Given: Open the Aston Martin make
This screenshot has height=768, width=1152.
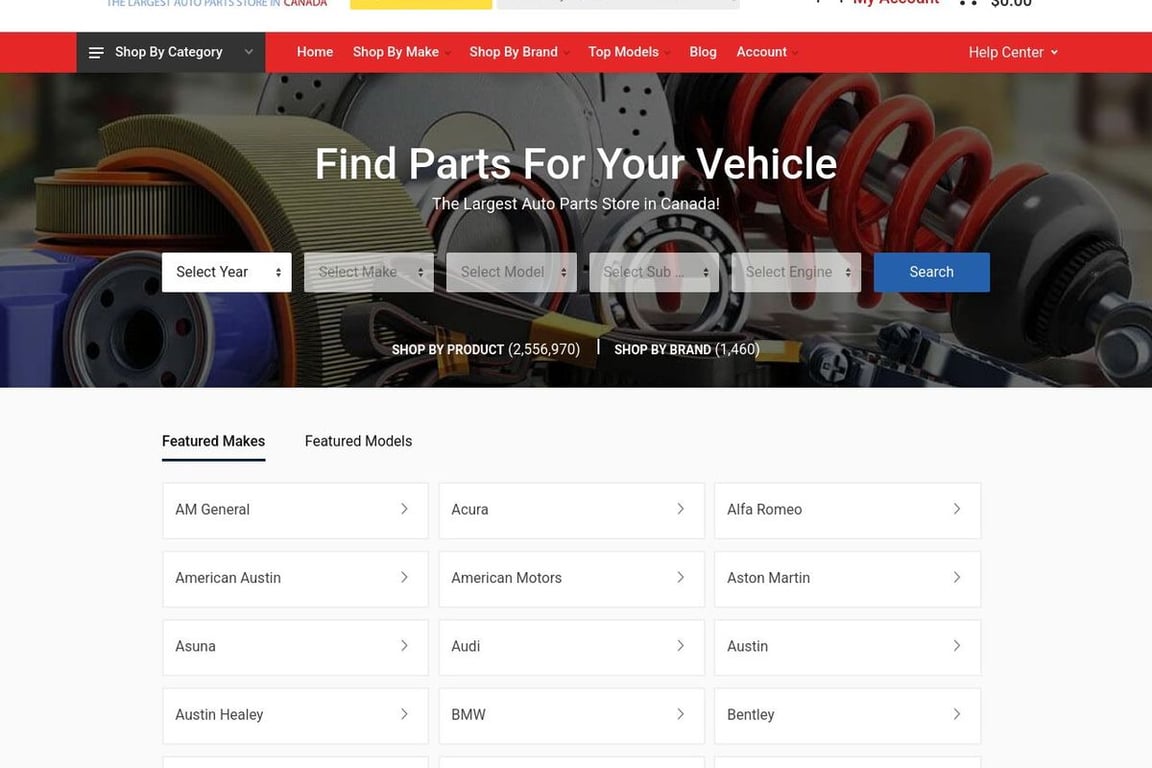Looking at the screenshot, I should click(847, 578).
